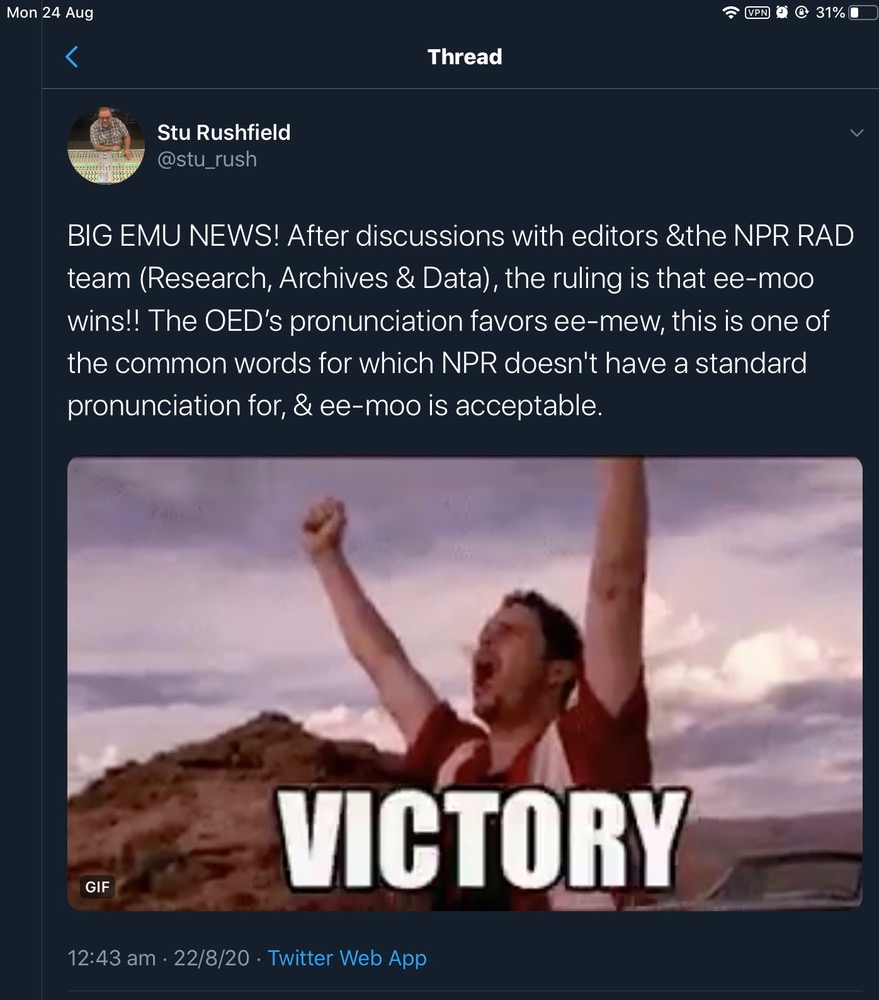Tap the 31% battery percentage

(x=830, y=12)
